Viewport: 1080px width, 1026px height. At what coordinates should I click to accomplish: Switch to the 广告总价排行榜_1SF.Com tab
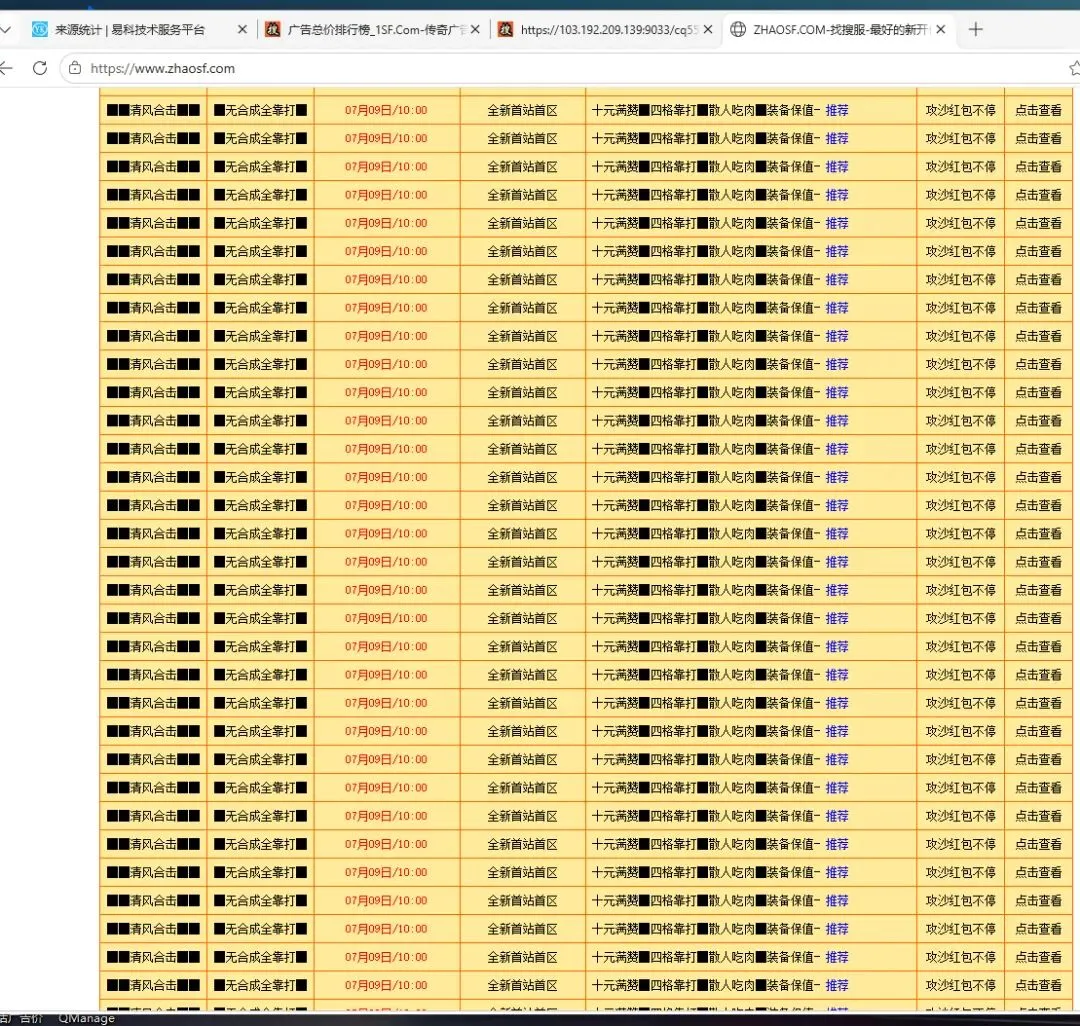click(373, 30)
